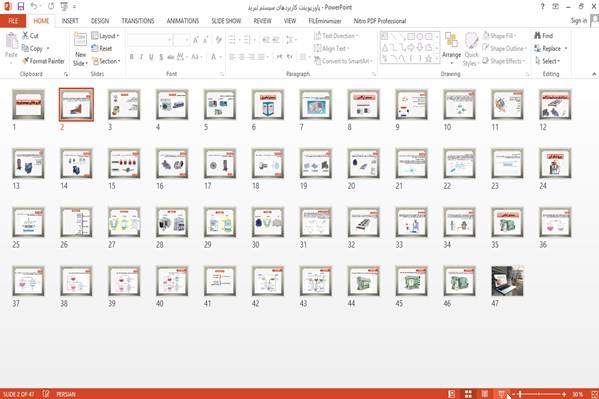Open Shape Outline dropdown
Image resolution: width=599 pixels, height=399 pixels.
(504, 49)
